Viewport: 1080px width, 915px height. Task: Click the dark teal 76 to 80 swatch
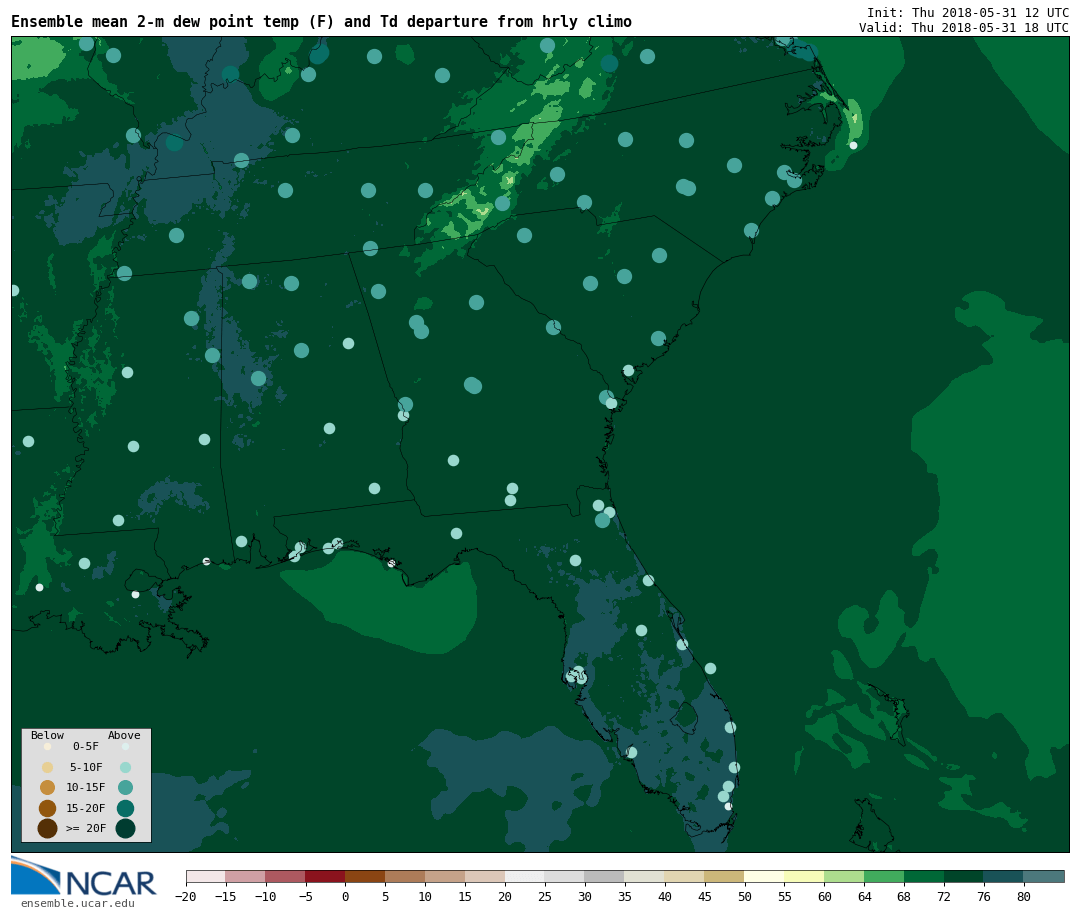pos(1004,876)
